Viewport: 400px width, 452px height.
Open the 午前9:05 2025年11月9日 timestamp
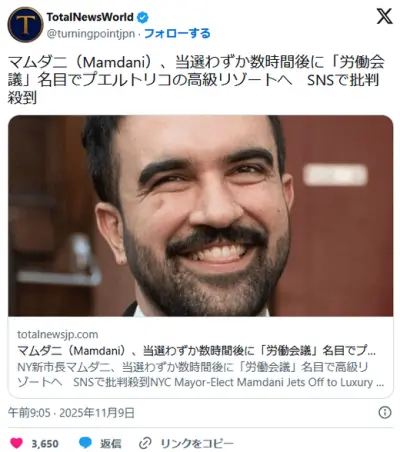point(71,413)
